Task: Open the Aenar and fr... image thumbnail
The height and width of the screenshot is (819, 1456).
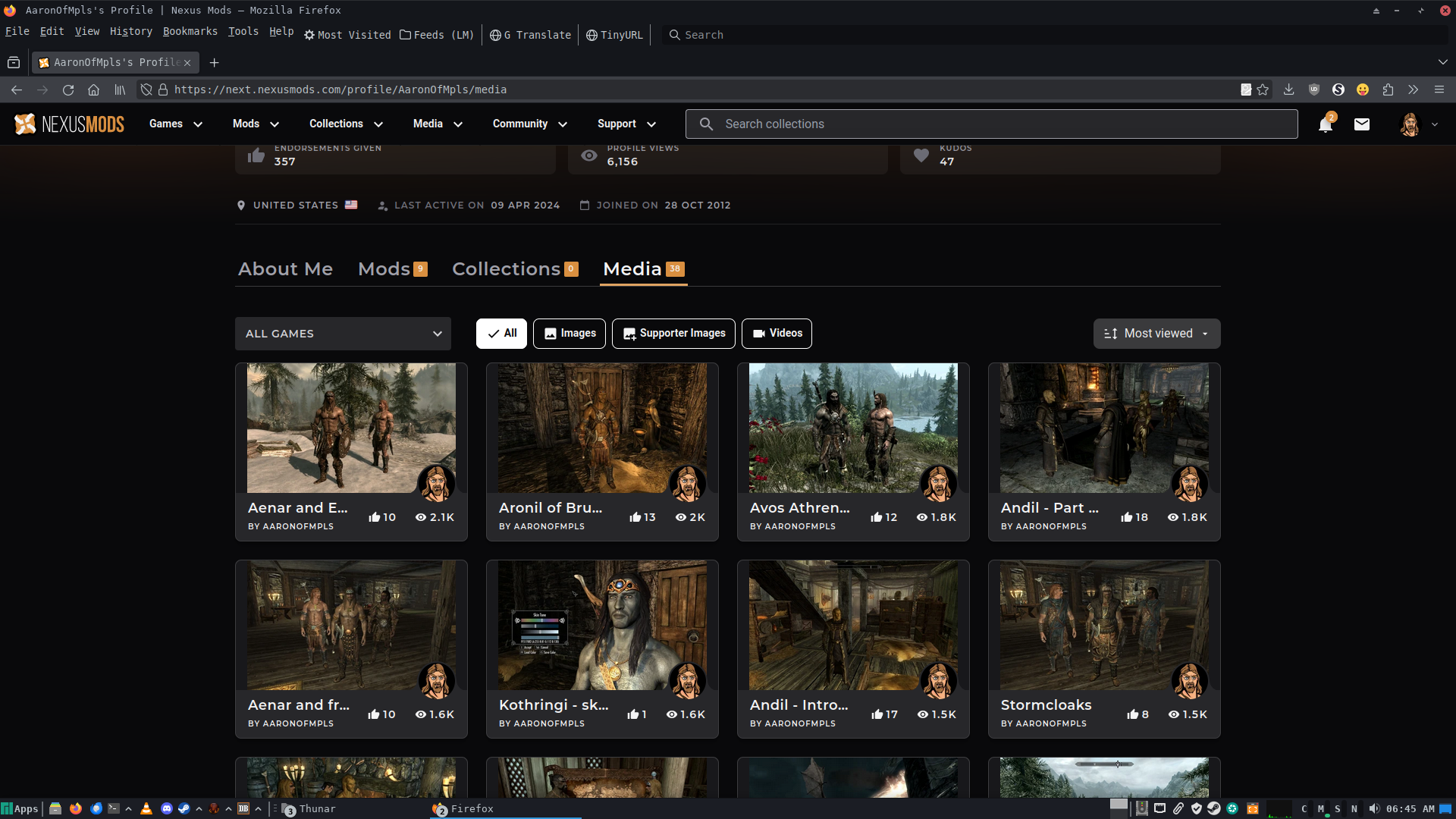Action: tap(351, 625)
